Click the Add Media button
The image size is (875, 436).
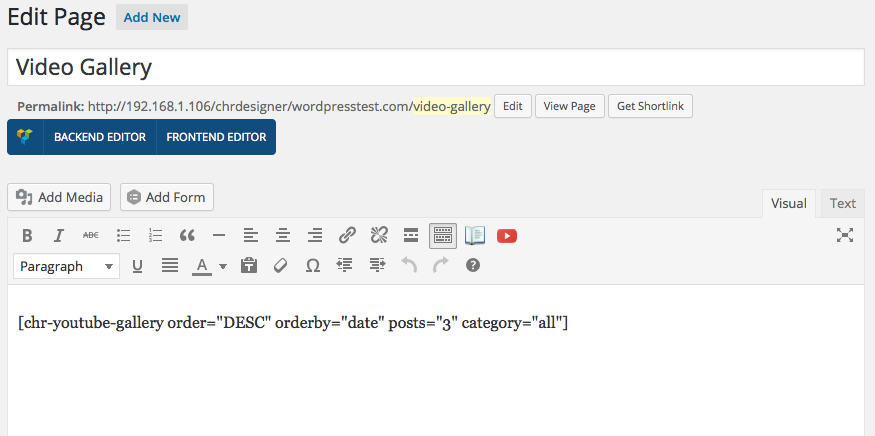click(x=59, y=197)
